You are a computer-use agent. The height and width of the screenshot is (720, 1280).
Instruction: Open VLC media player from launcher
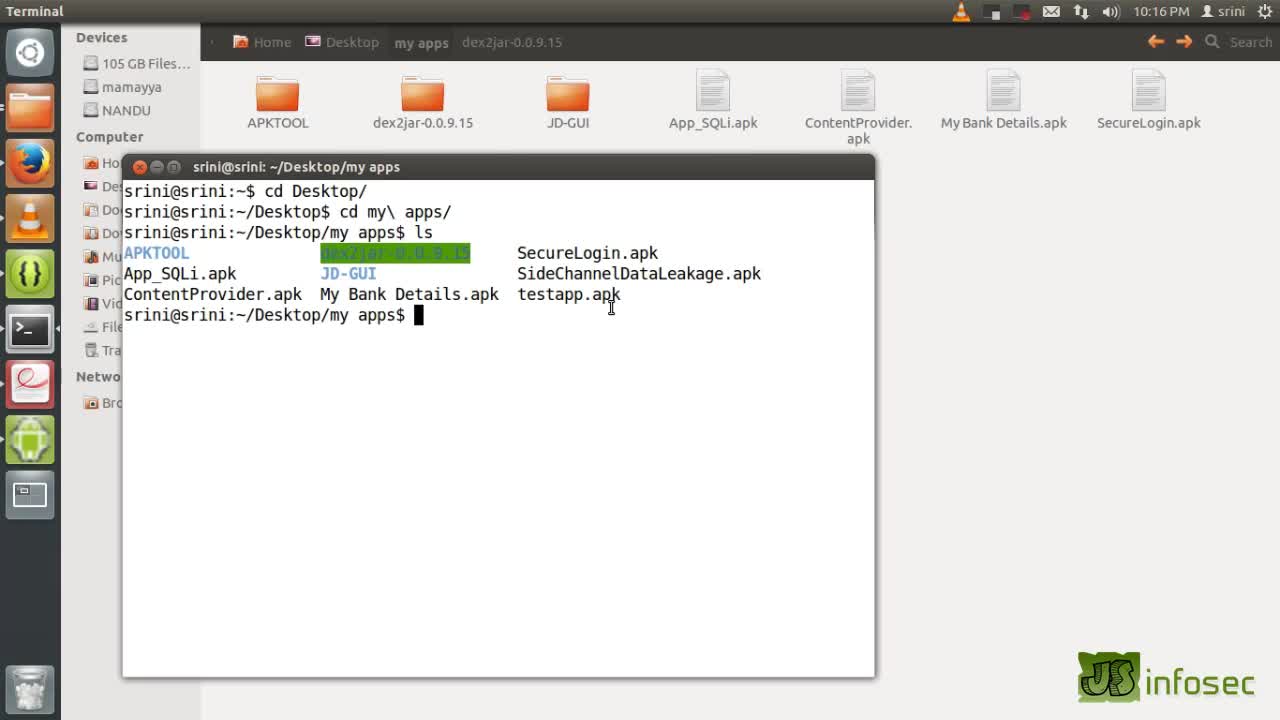(x=30, y=218)
